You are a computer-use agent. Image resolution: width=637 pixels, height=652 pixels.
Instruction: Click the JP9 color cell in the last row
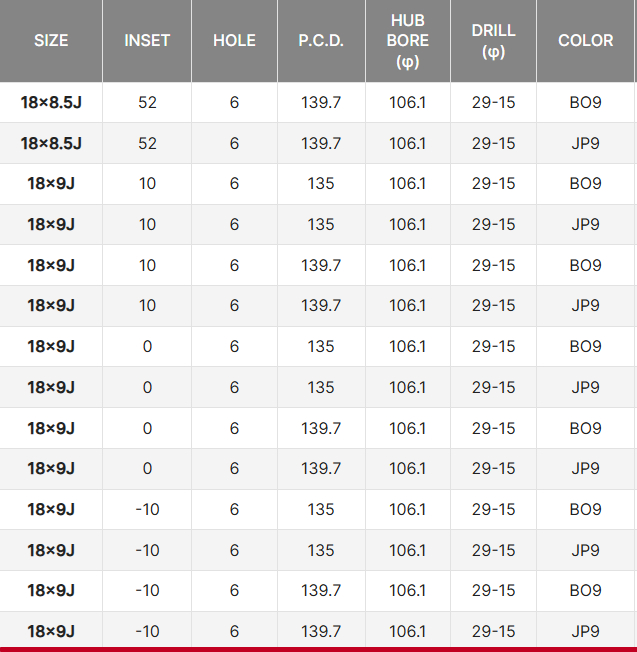coord(586,631)
